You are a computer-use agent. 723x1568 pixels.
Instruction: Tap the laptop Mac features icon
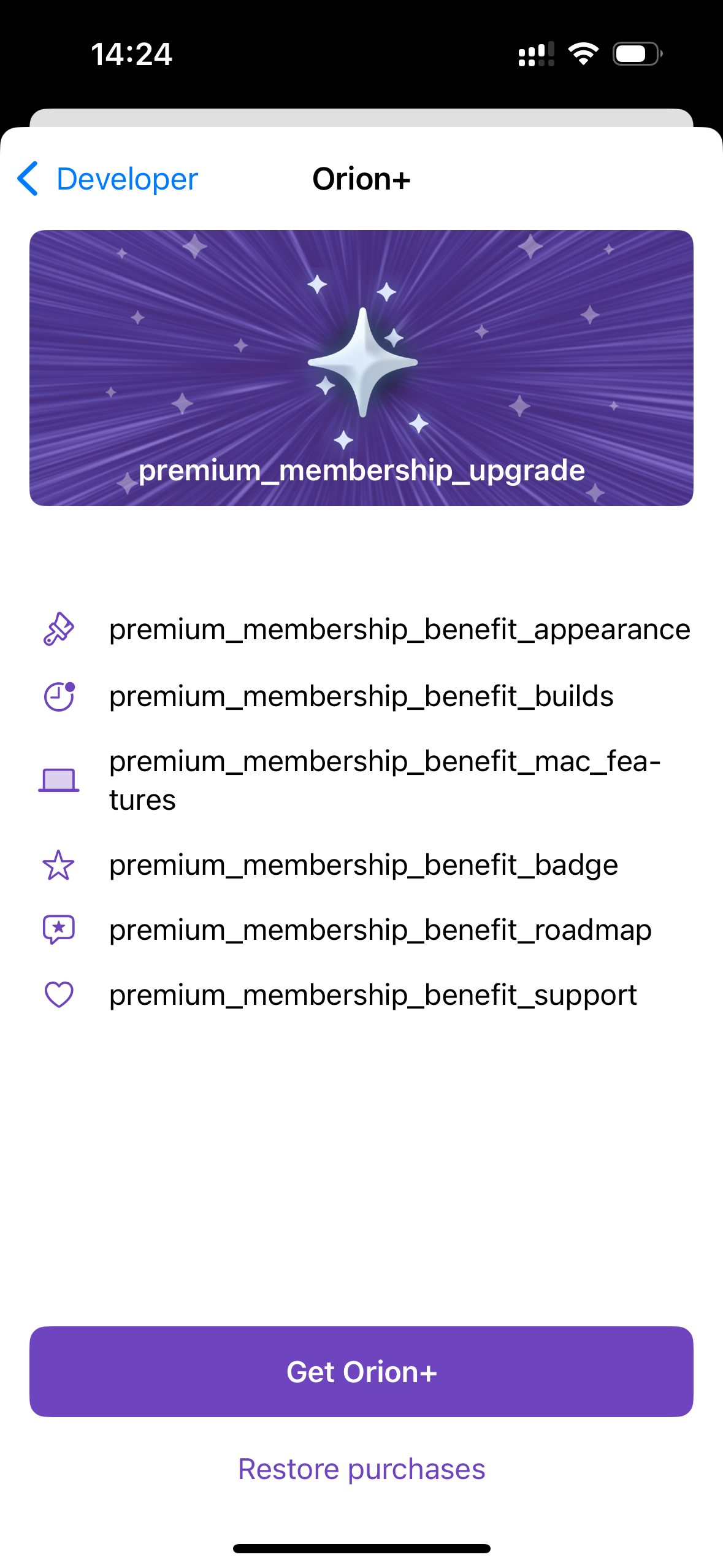[x=59, y=780]
